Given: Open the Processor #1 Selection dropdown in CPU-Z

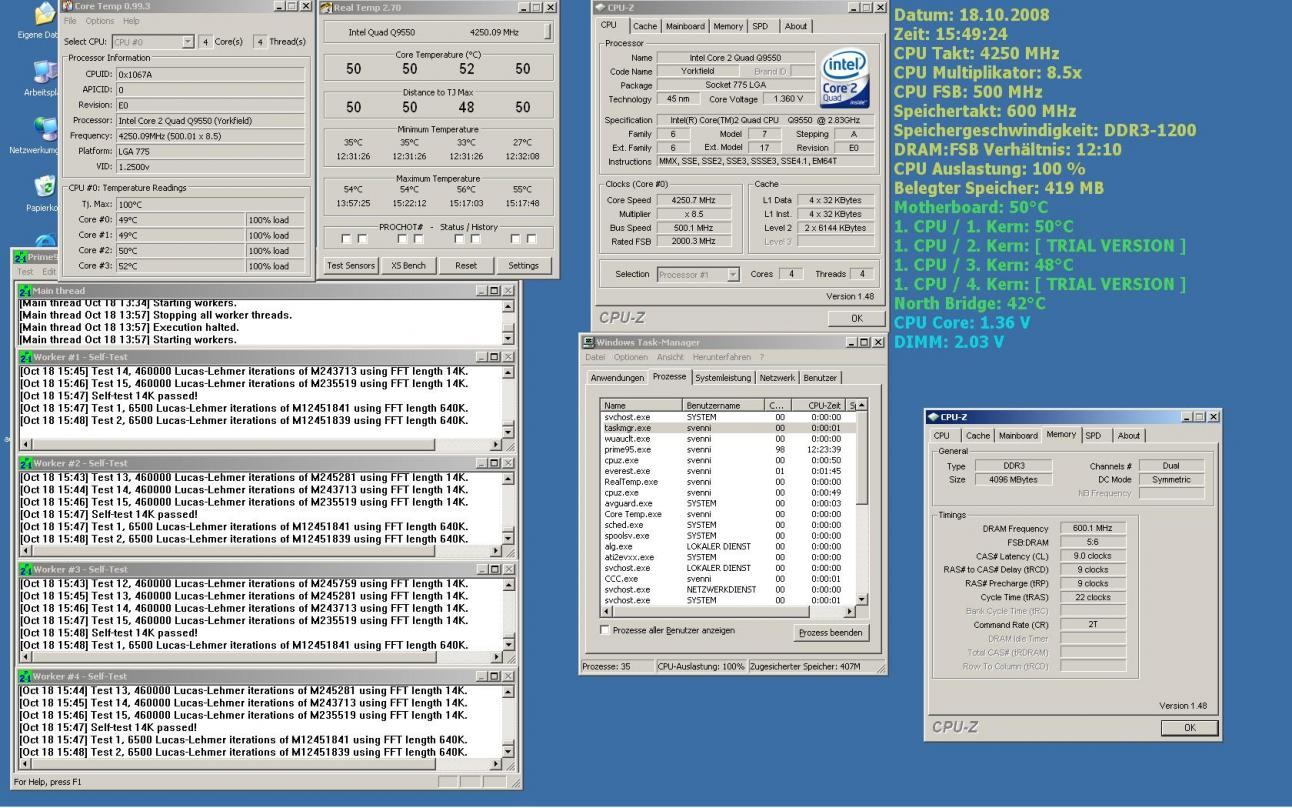Looking at the screenshot, I should 733,274.
